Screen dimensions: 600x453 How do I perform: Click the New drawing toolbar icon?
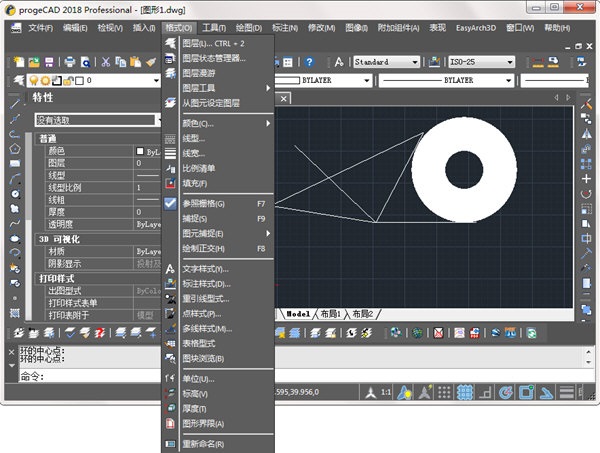[18, 62]
